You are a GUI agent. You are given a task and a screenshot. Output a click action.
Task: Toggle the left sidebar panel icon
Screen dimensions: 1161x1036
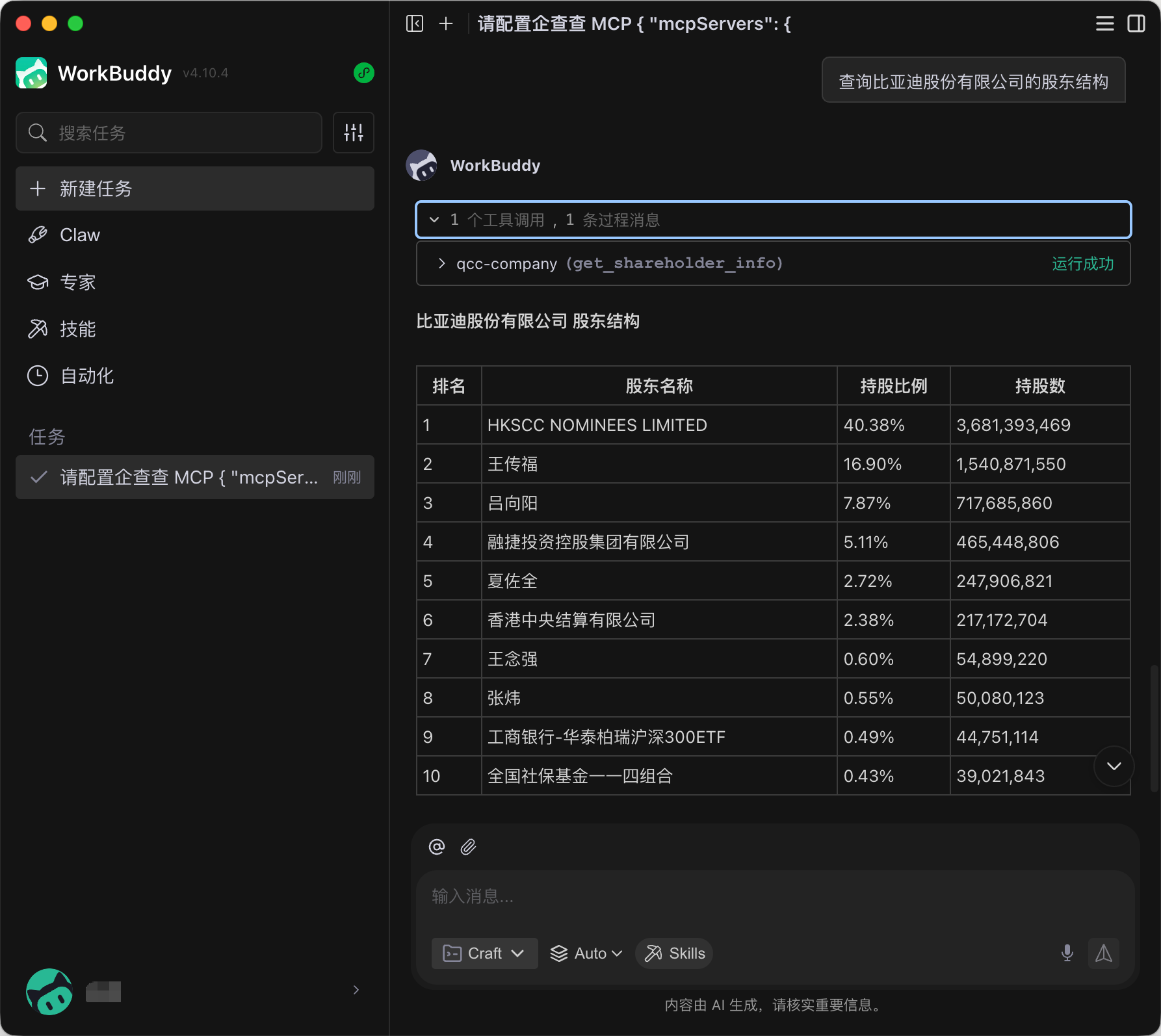pos(415,24)
